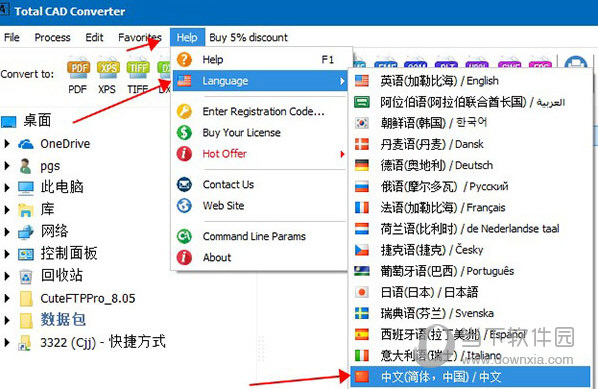Select English language option
Viewport: 598px width, 389px height.
pyautogui.click(x=471, y=81)
